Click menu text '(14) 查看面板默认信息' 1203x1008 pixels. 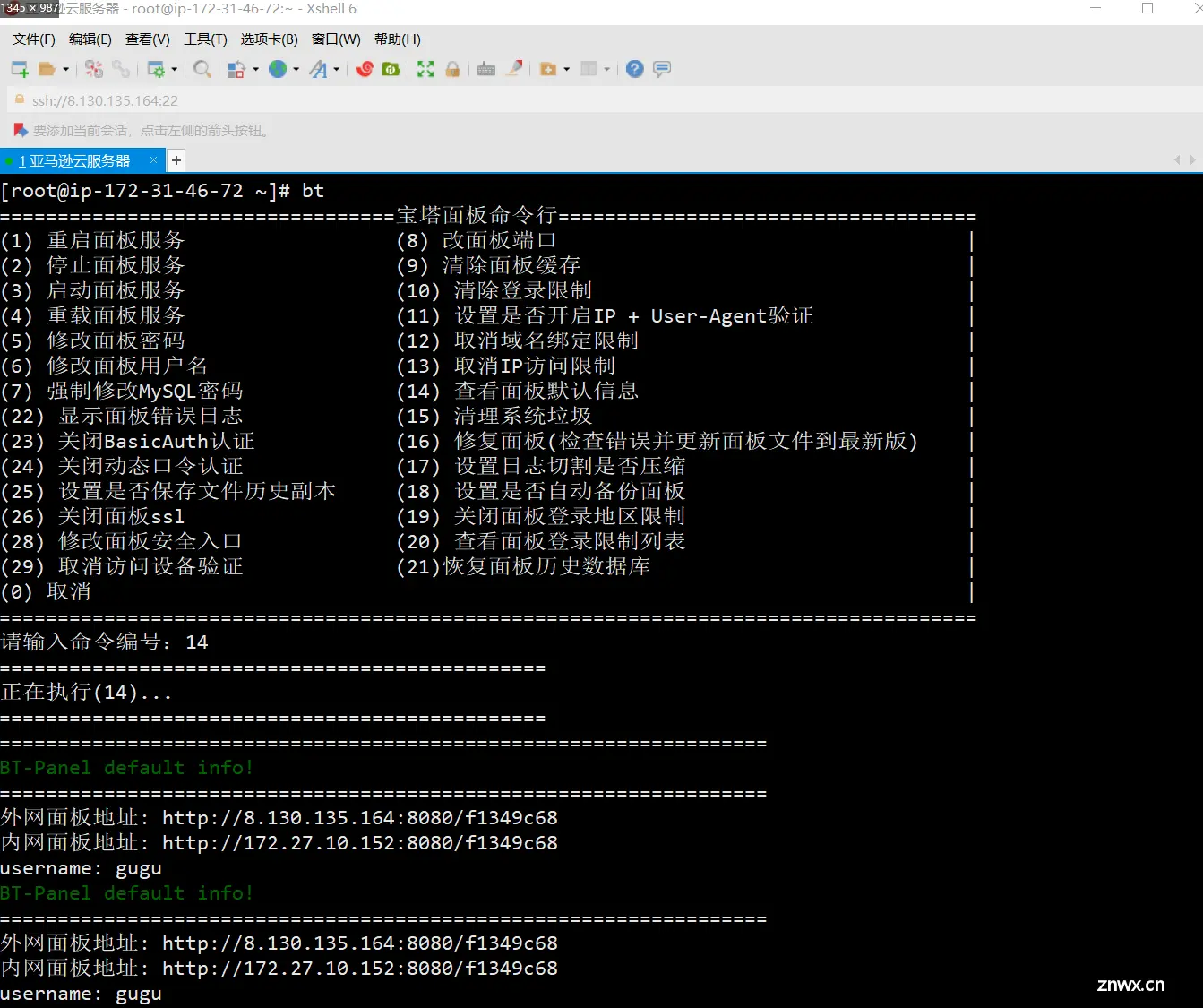(517, 391)
